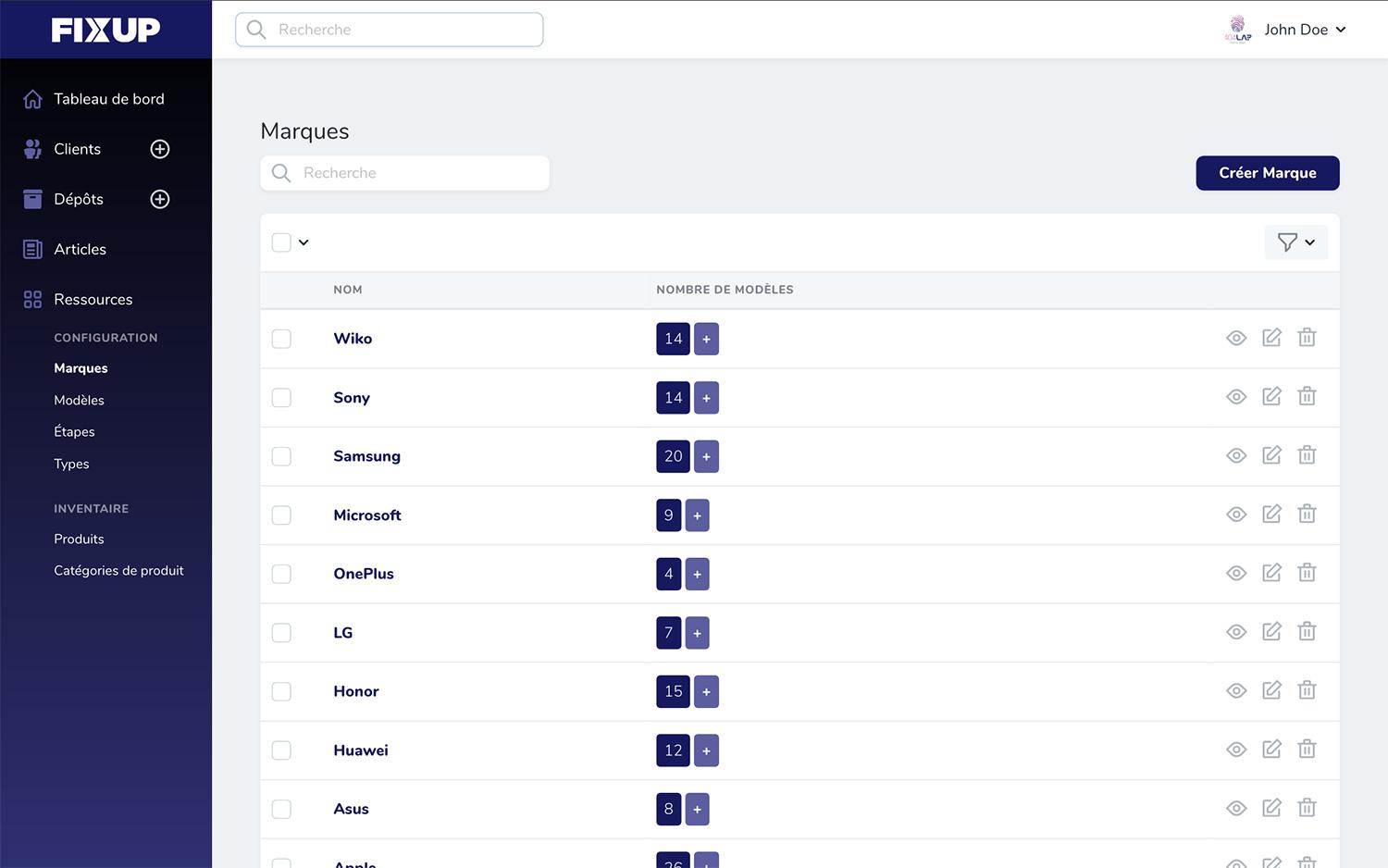This screenshot has width=1388, height=868.
Task: Check the Wiko row checkbox
Action: (x=281, y=339)
